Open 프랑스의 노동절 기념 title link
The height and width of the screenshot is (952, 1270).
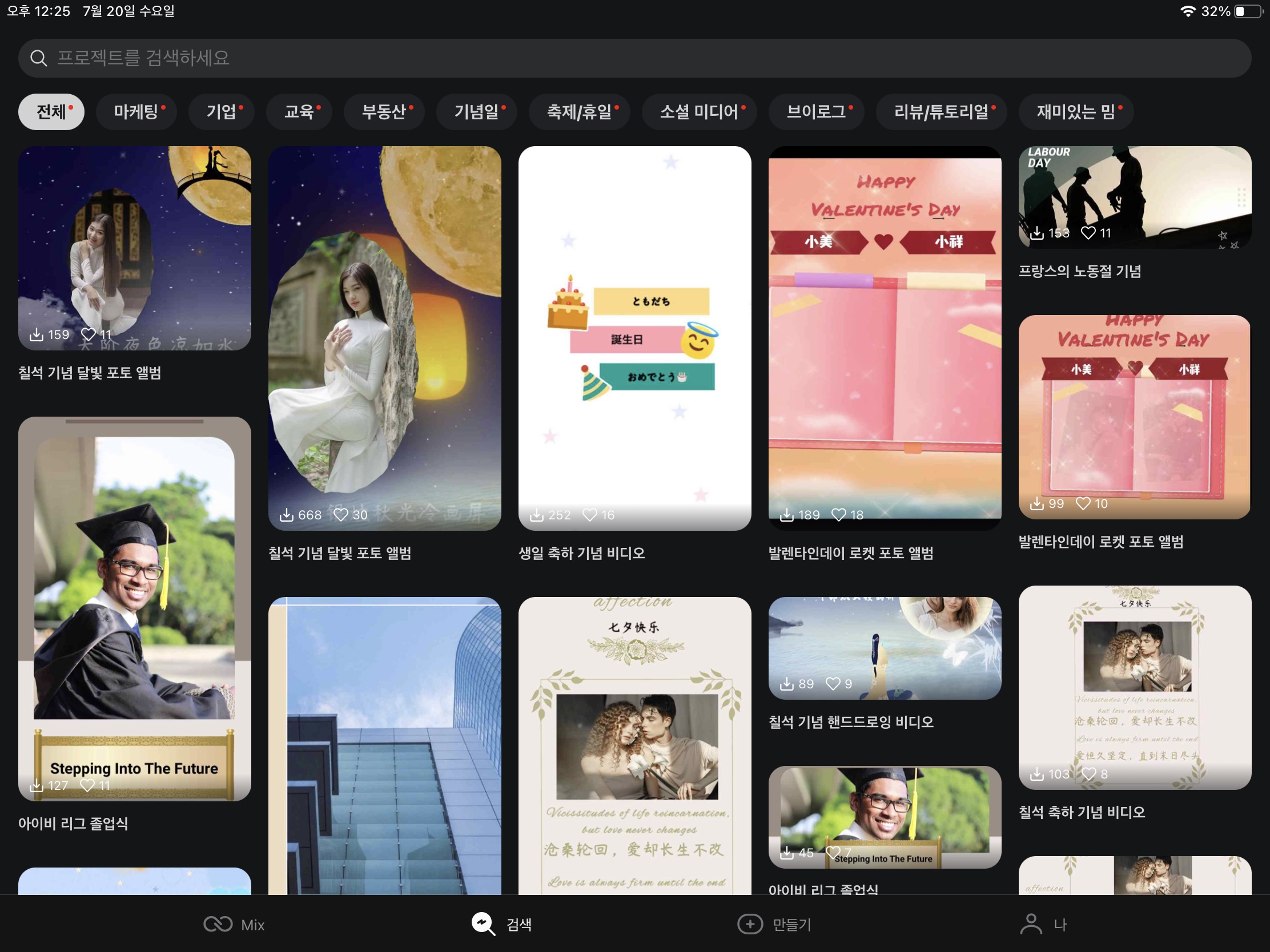[1079, 271]
